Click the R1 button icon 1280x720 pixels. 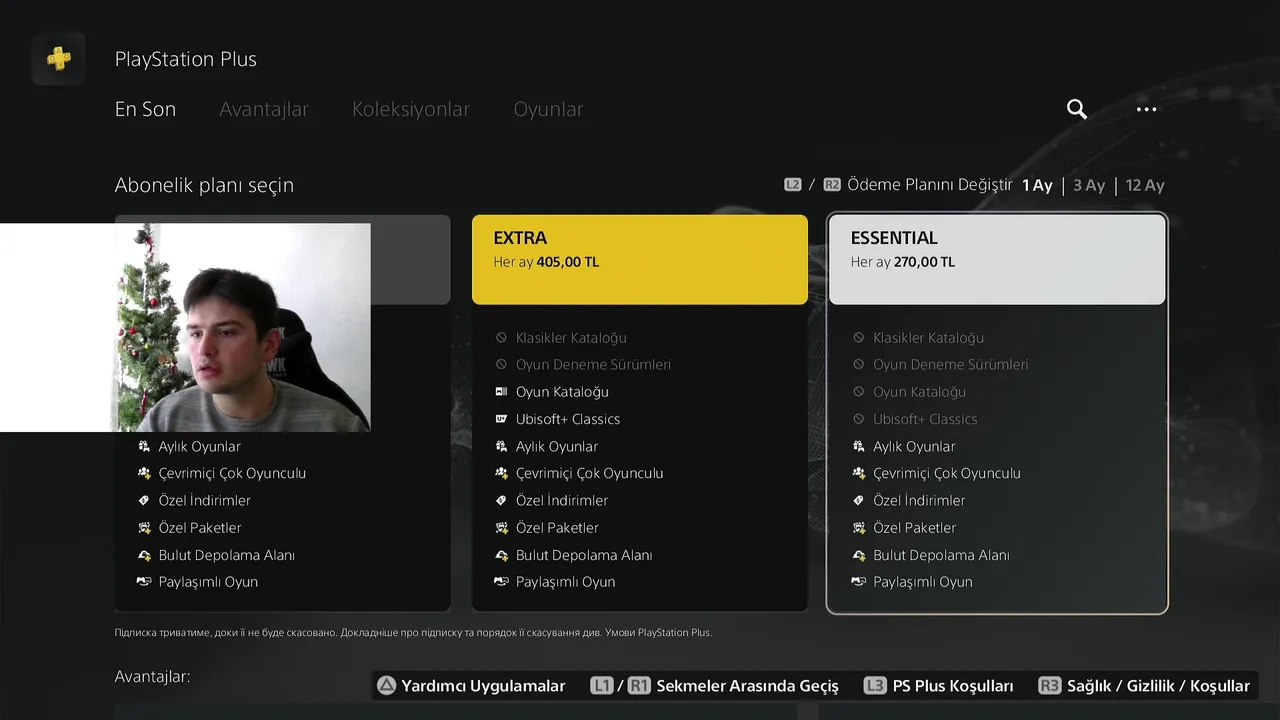click(x=639, y=686)
